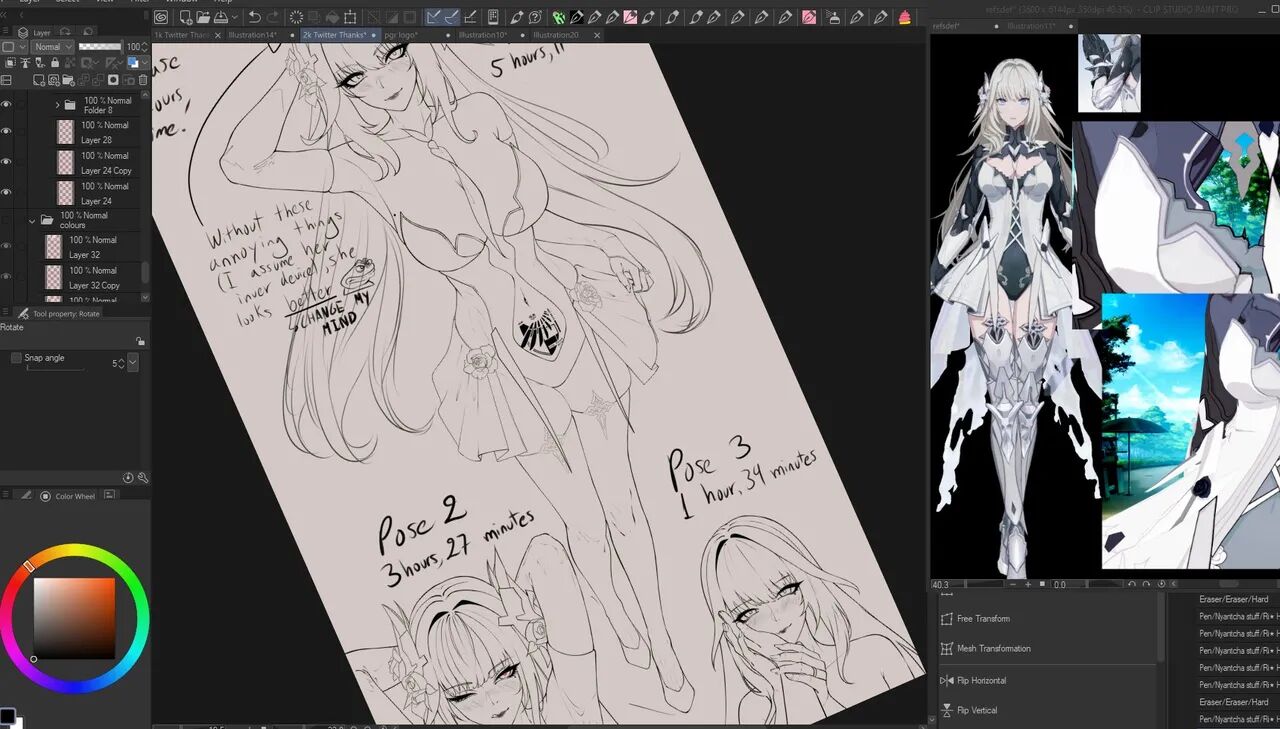Hide Layer 28 with its eye icon
1280x729 pixels.
tap(6, 132)
